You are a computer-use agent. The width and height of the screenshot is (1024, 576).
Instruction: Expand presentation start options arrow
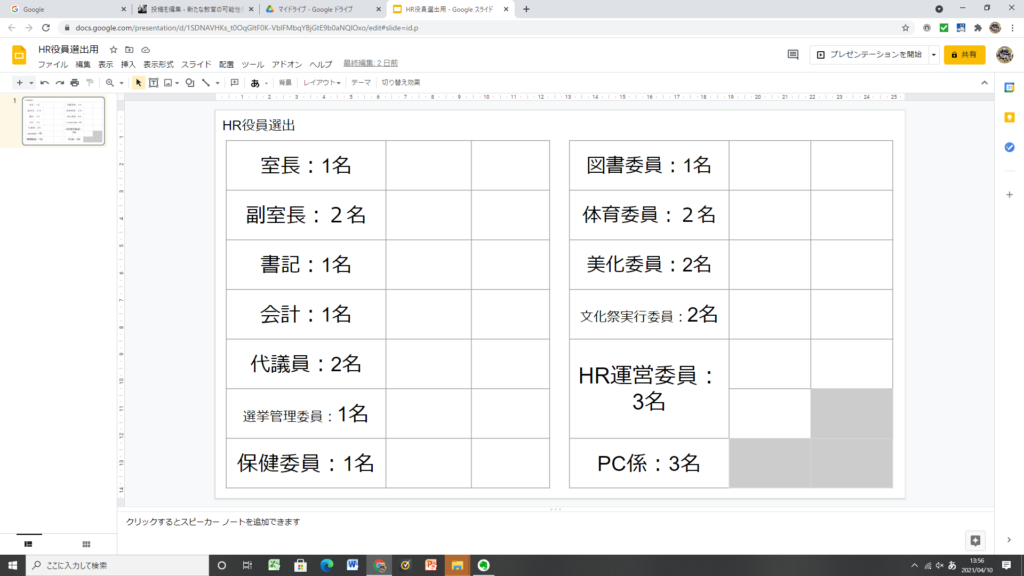pos(934,55)
